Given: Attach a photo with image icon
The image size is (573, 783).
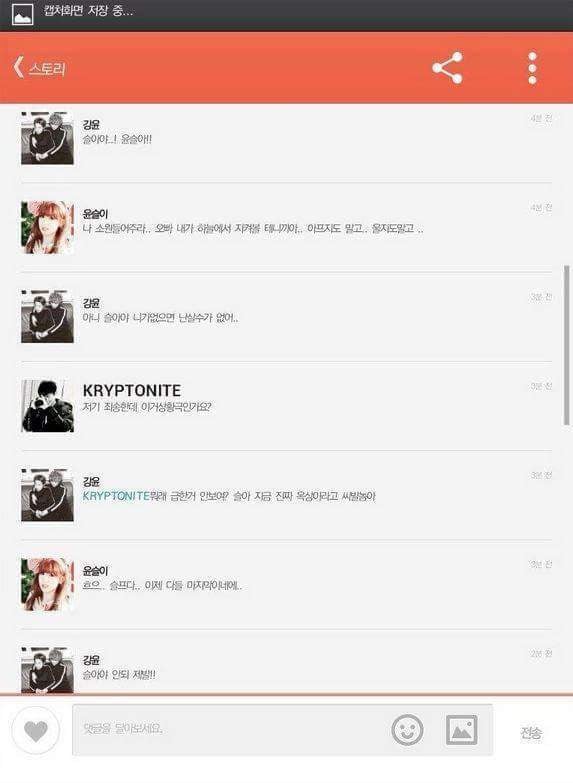Looking at the screenshot, I should pos(461,730).
